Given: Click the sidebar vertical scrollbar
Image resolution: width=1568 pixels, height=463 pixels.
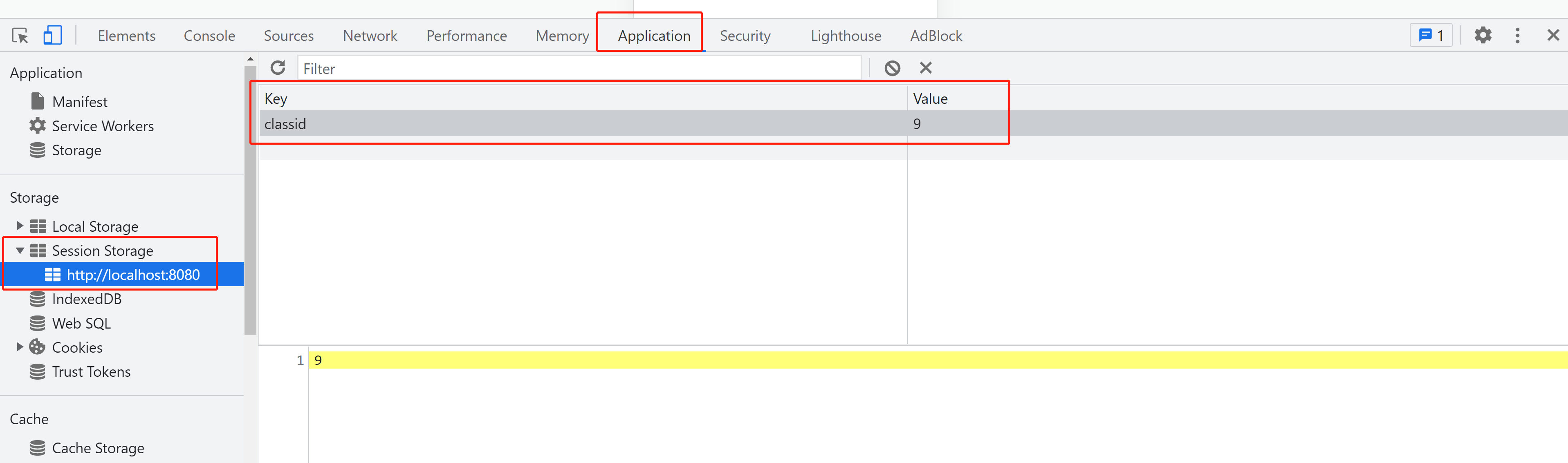Looking at the screenshot, I should (250, 201).
